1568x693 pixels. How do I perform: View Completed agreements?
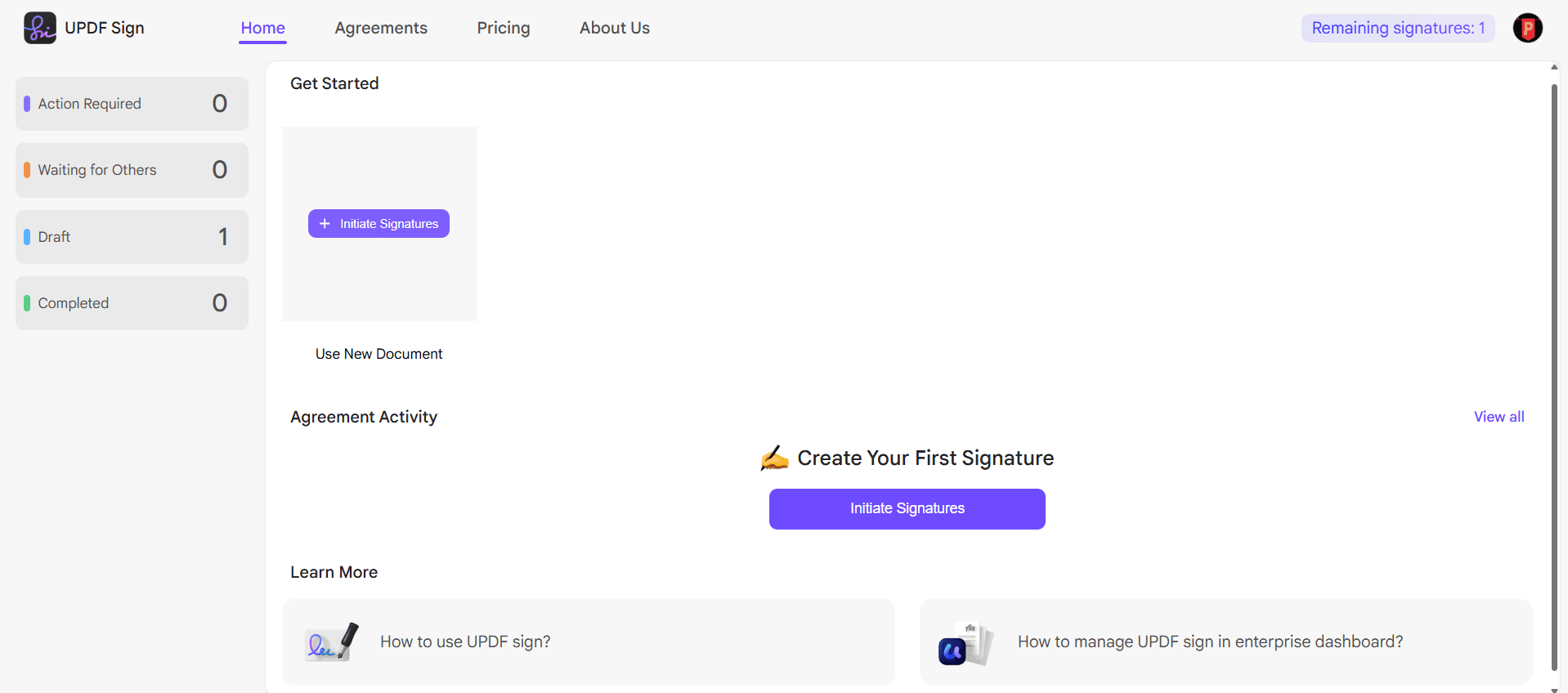132,303
